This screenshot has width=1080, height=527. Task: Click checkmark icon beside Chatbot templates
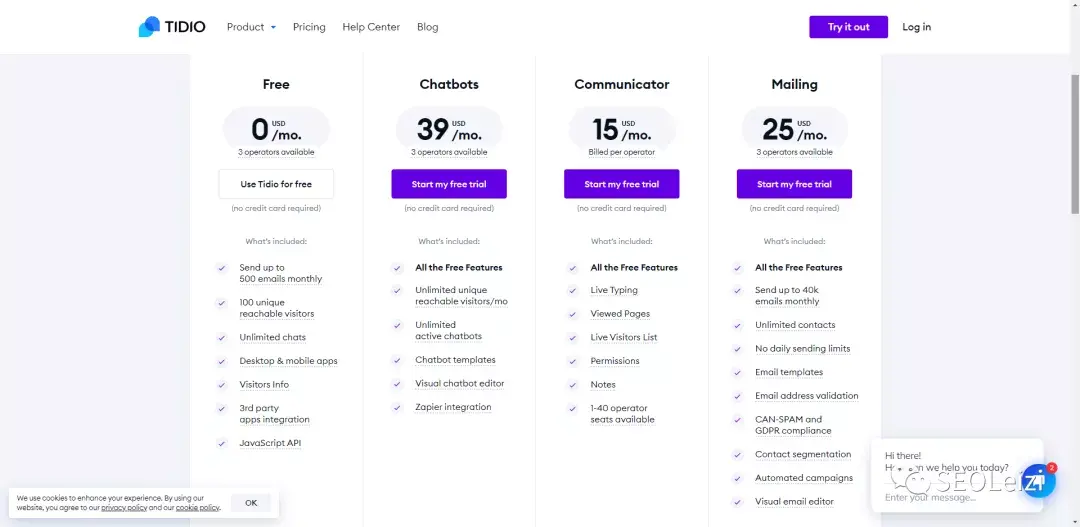pyautogui.click(x=397, y=361)
